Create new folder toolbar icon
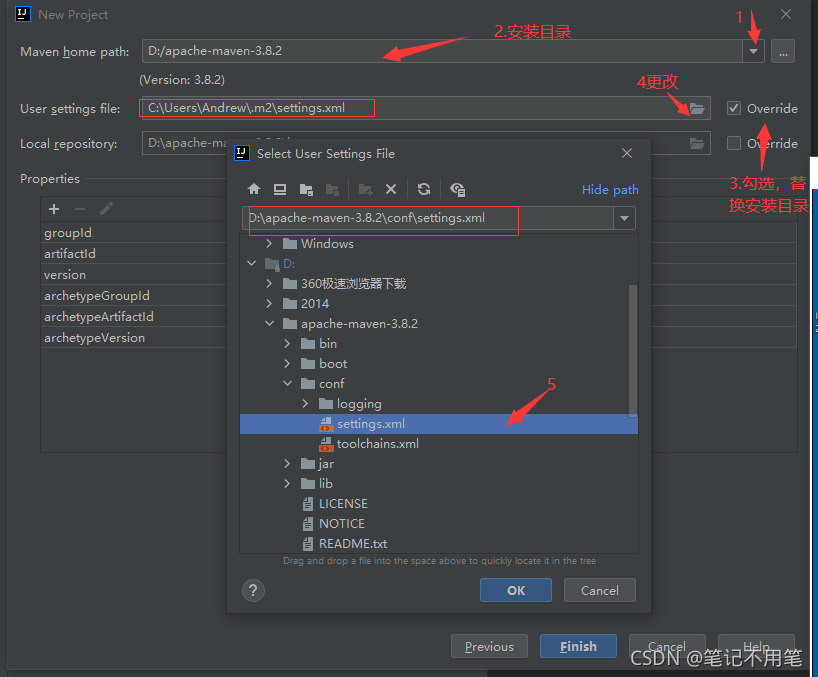This screenshot has width=818, height=677. (x=366, y=189)
